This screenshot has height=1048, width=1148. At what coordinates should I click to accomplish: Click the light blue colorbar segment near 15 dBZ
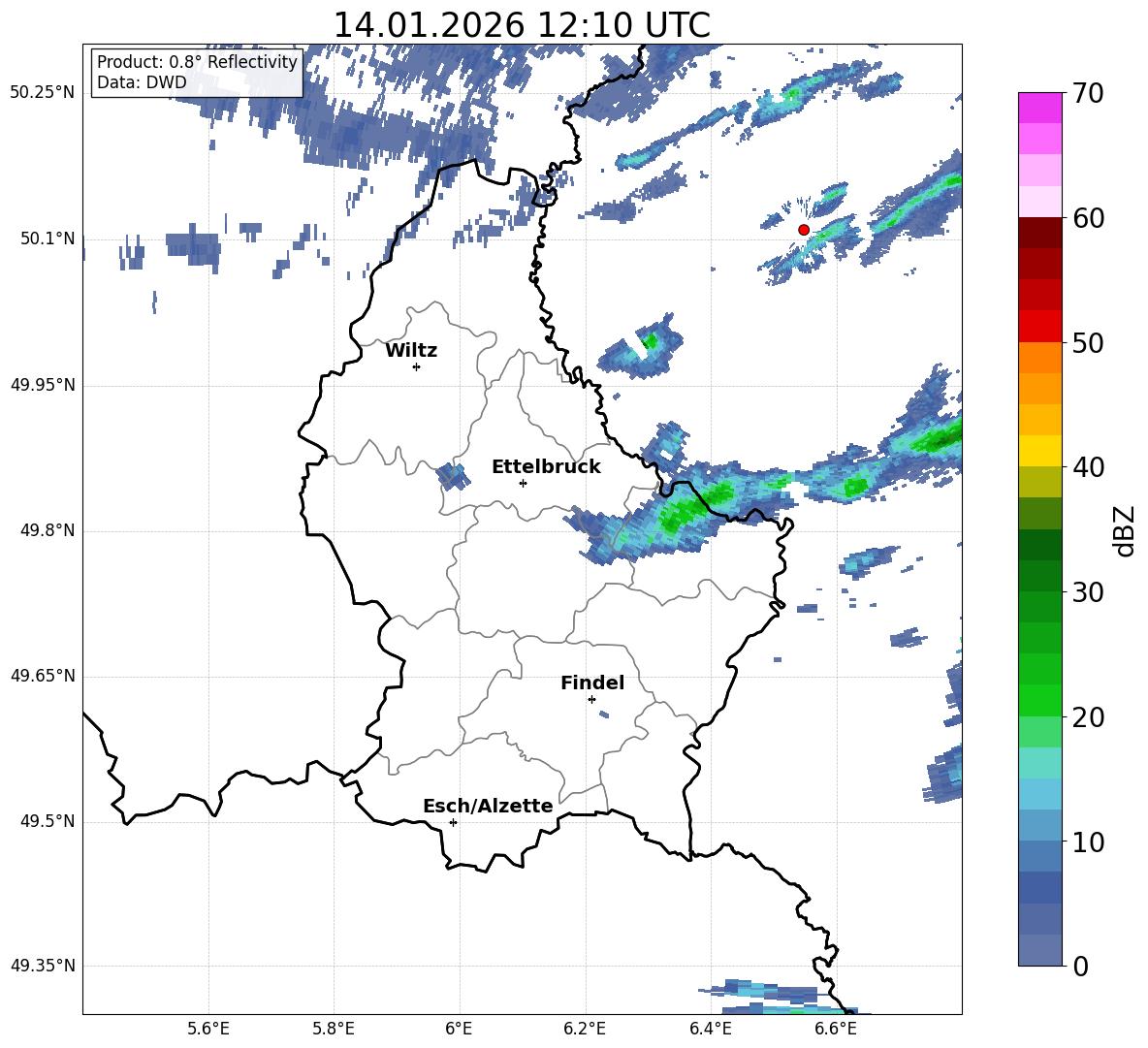click(1039, 794)
